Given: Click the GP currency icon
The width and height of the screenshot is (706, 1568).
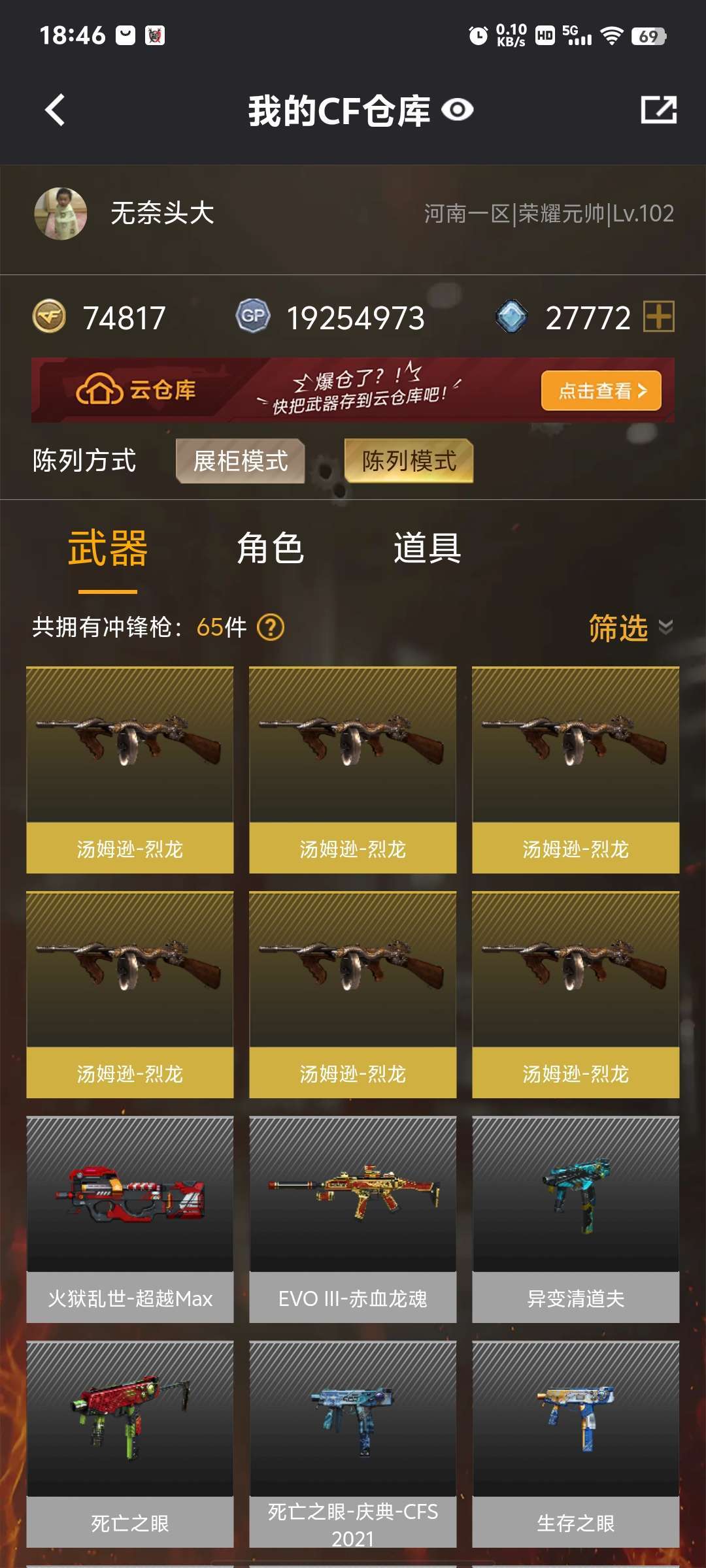Looking at the screenshot, I should click(253, 316).
